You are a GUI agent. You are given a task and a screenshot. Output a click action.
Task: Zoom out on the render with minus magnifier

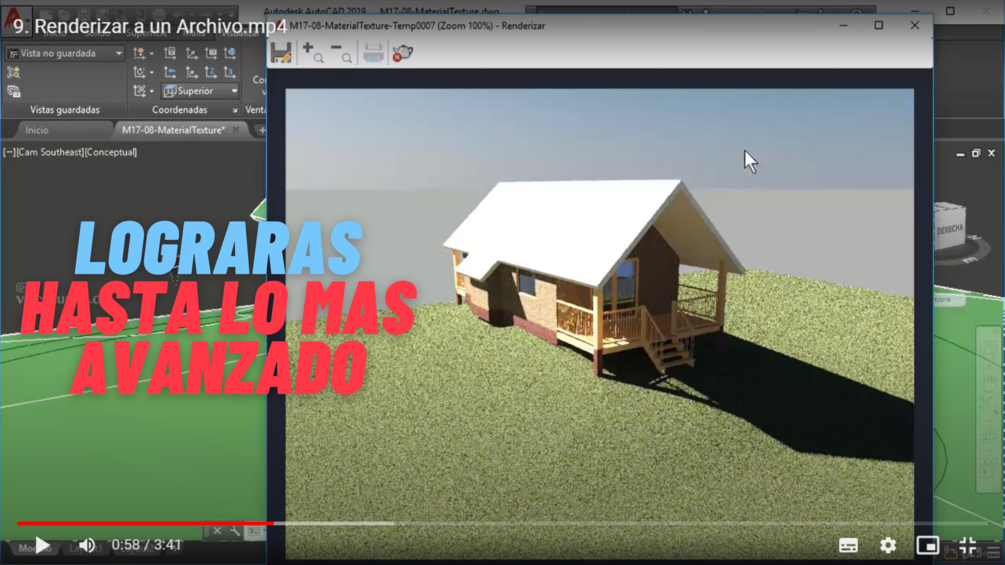click(x=341, y=53)
